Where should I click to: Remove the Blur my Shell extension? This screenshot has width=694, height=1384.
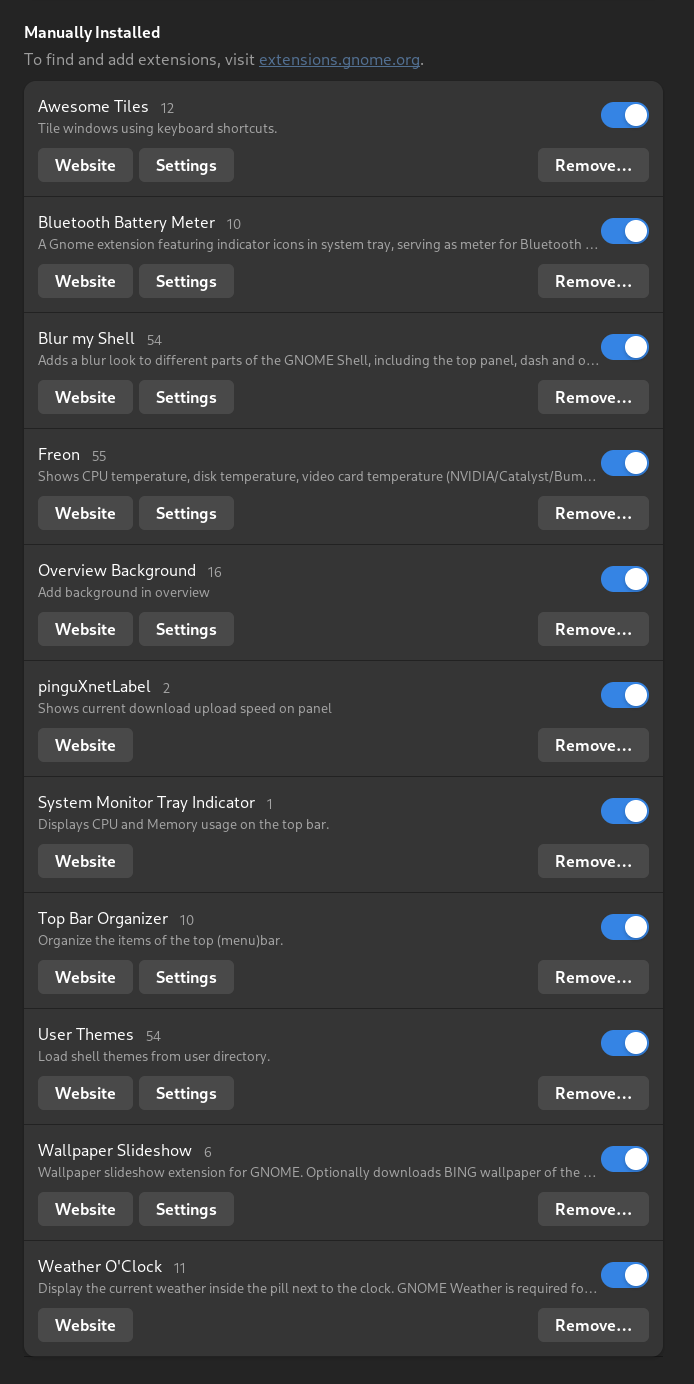click(x=593, y=397)
